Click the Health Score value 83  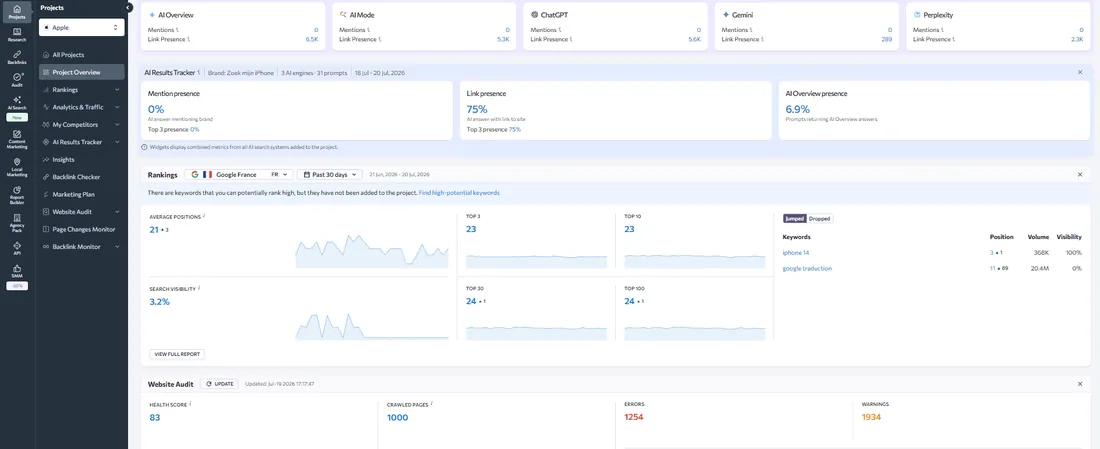[155, 417]
